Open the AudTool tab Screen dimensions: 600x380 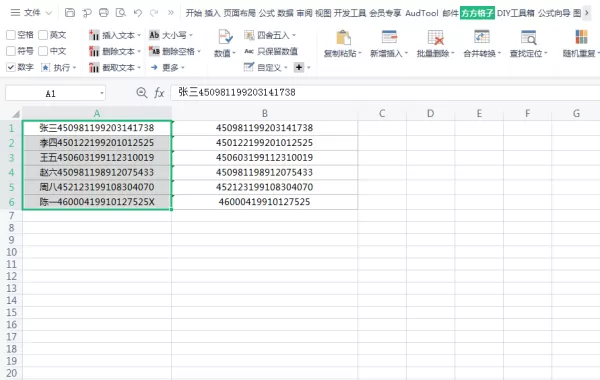point(422,13)
